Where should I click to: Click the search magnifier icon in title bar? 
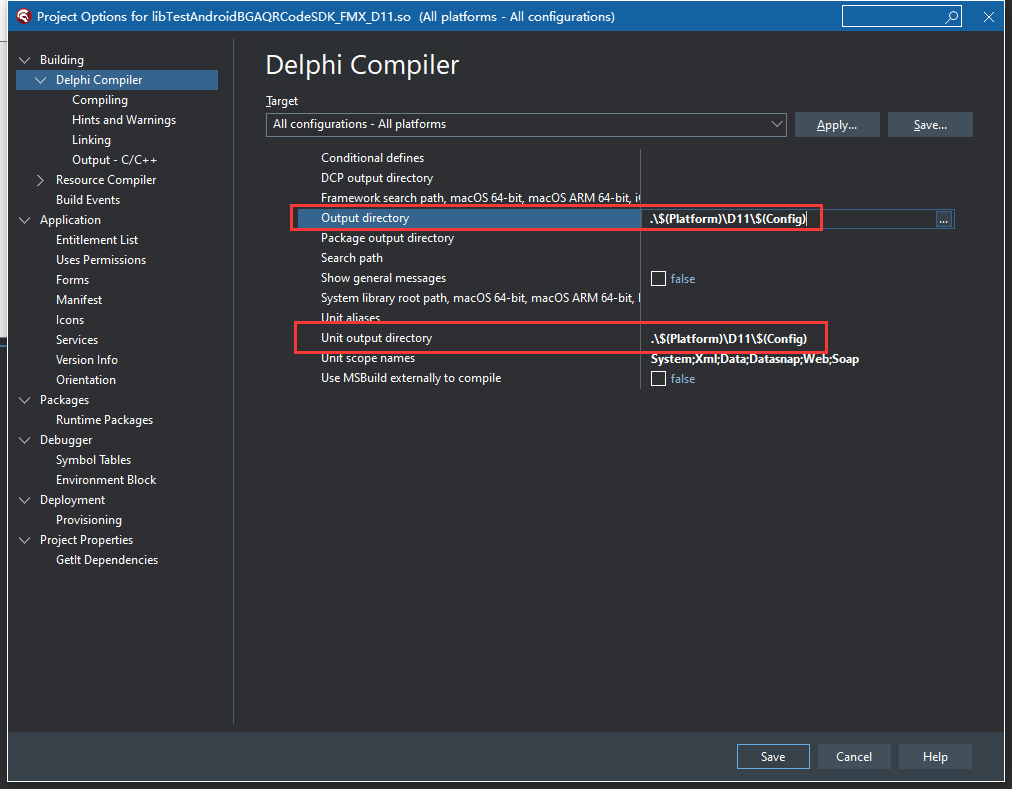[x=951, y=17]
